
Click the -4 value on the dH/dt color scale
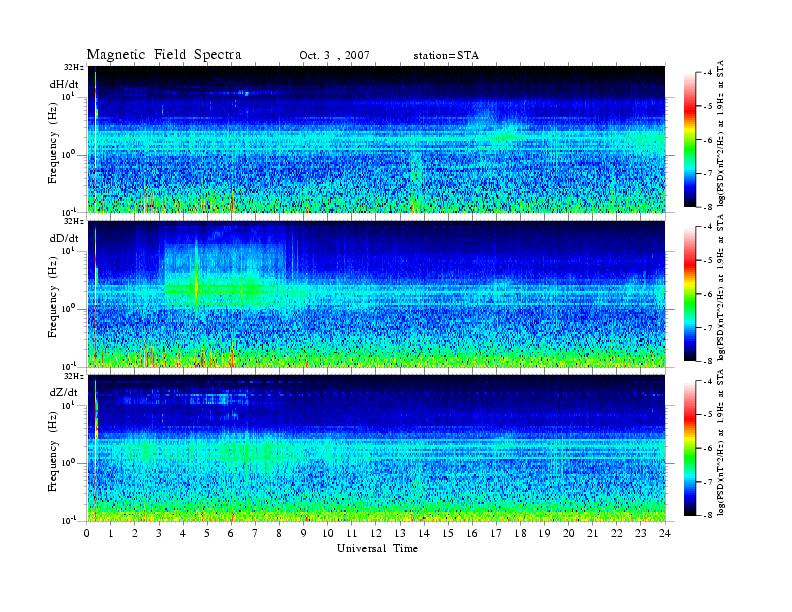pyautogui.click(x=709, y=73)
